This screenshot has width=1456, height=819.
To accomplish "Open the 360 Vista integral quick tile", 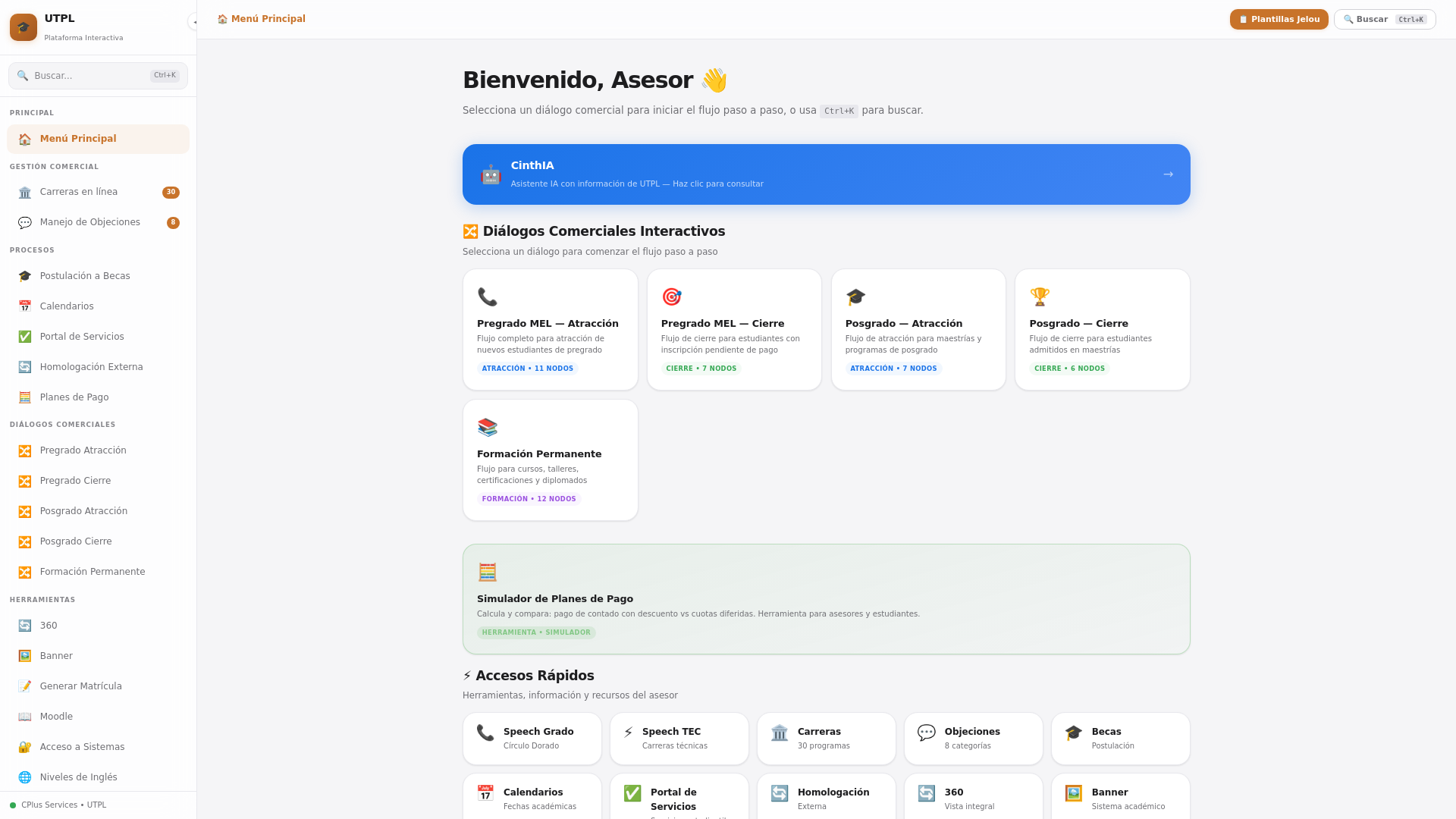I will (973, 796).
